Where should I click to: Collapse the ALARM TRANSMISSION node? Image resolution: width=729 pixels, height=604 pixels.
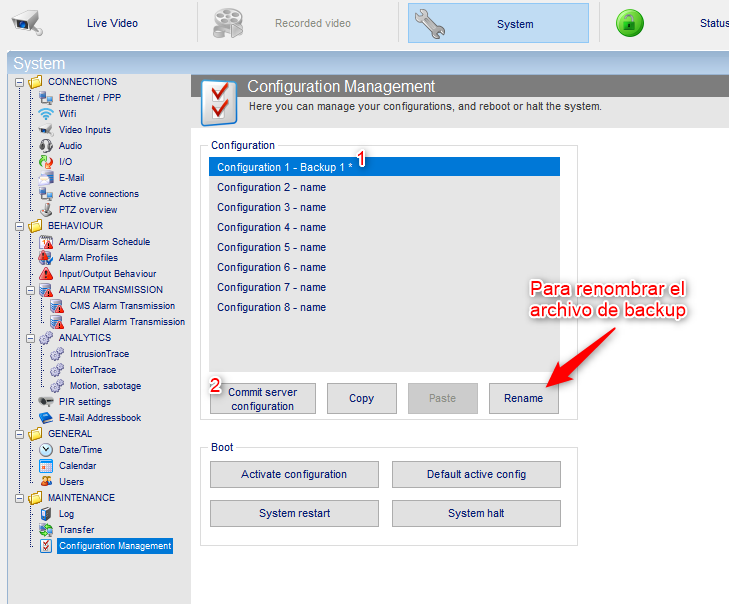31,290
